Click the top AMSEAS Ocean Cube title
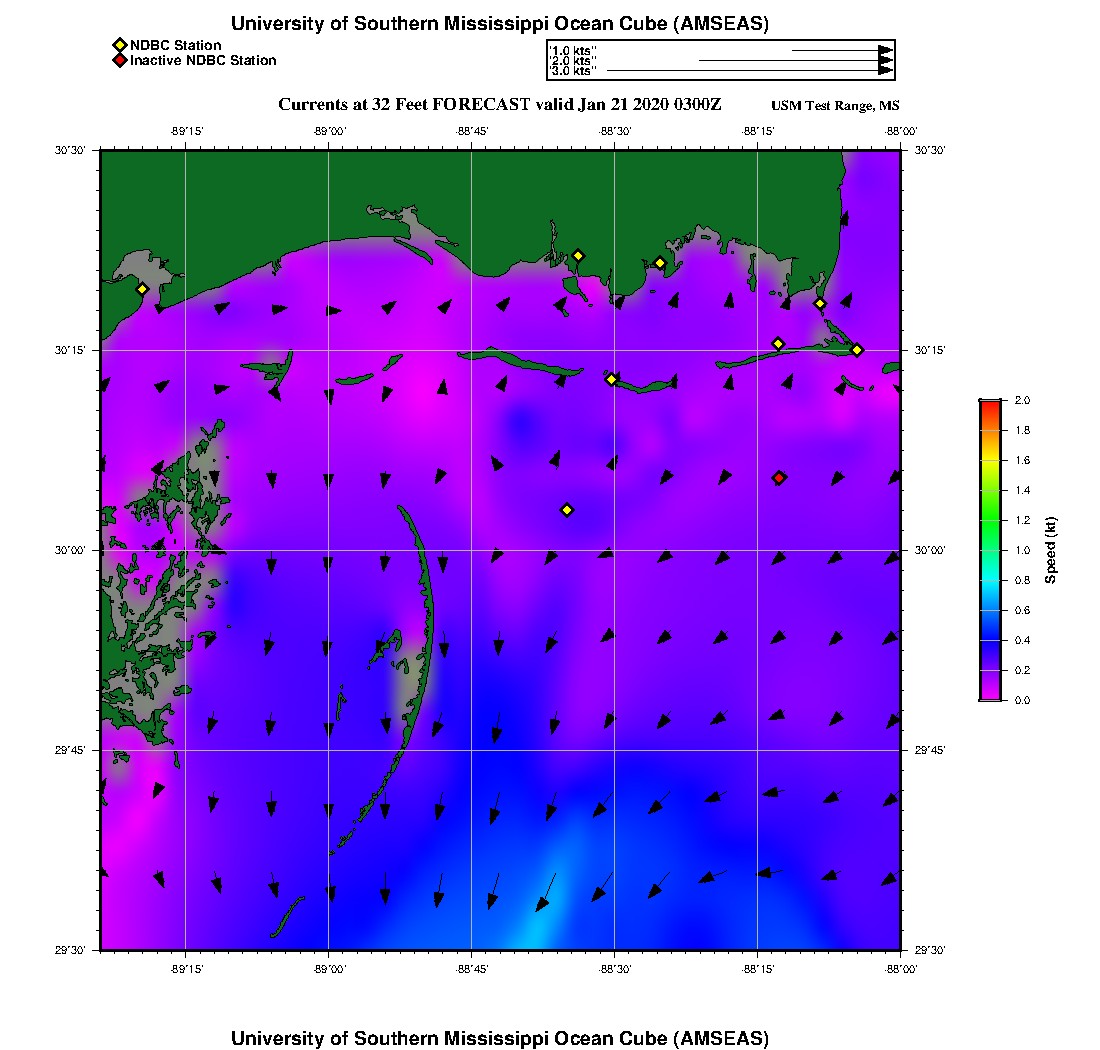 [499, 24]
